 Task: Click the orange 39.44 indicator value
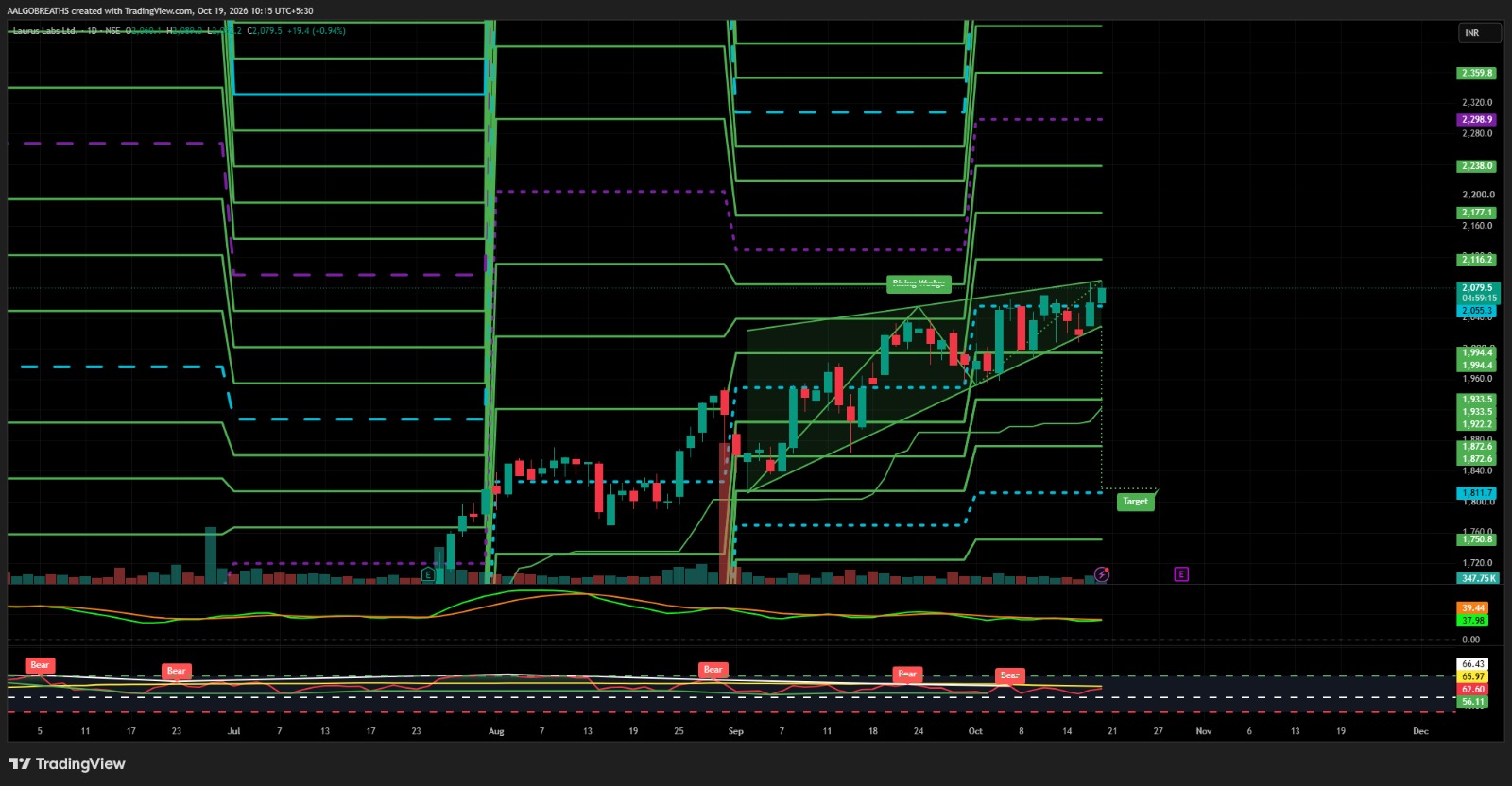[1472, 608]
